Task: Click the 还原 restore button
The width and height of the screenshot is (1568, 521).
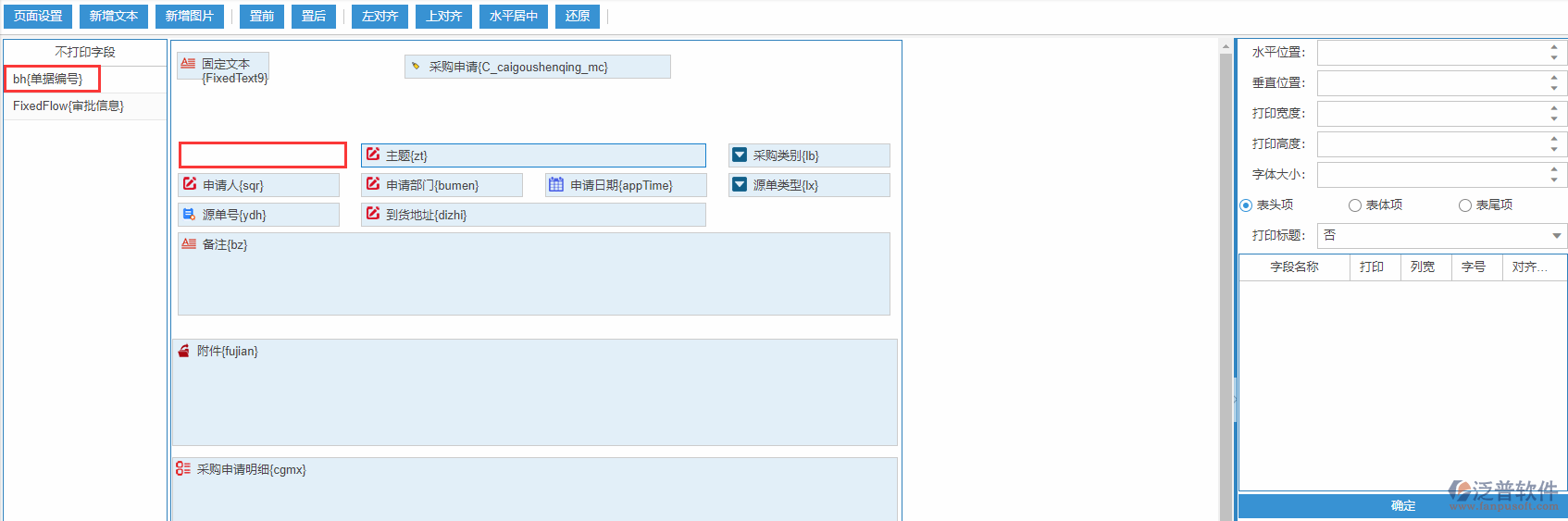Action: click(x=578, y=17)
